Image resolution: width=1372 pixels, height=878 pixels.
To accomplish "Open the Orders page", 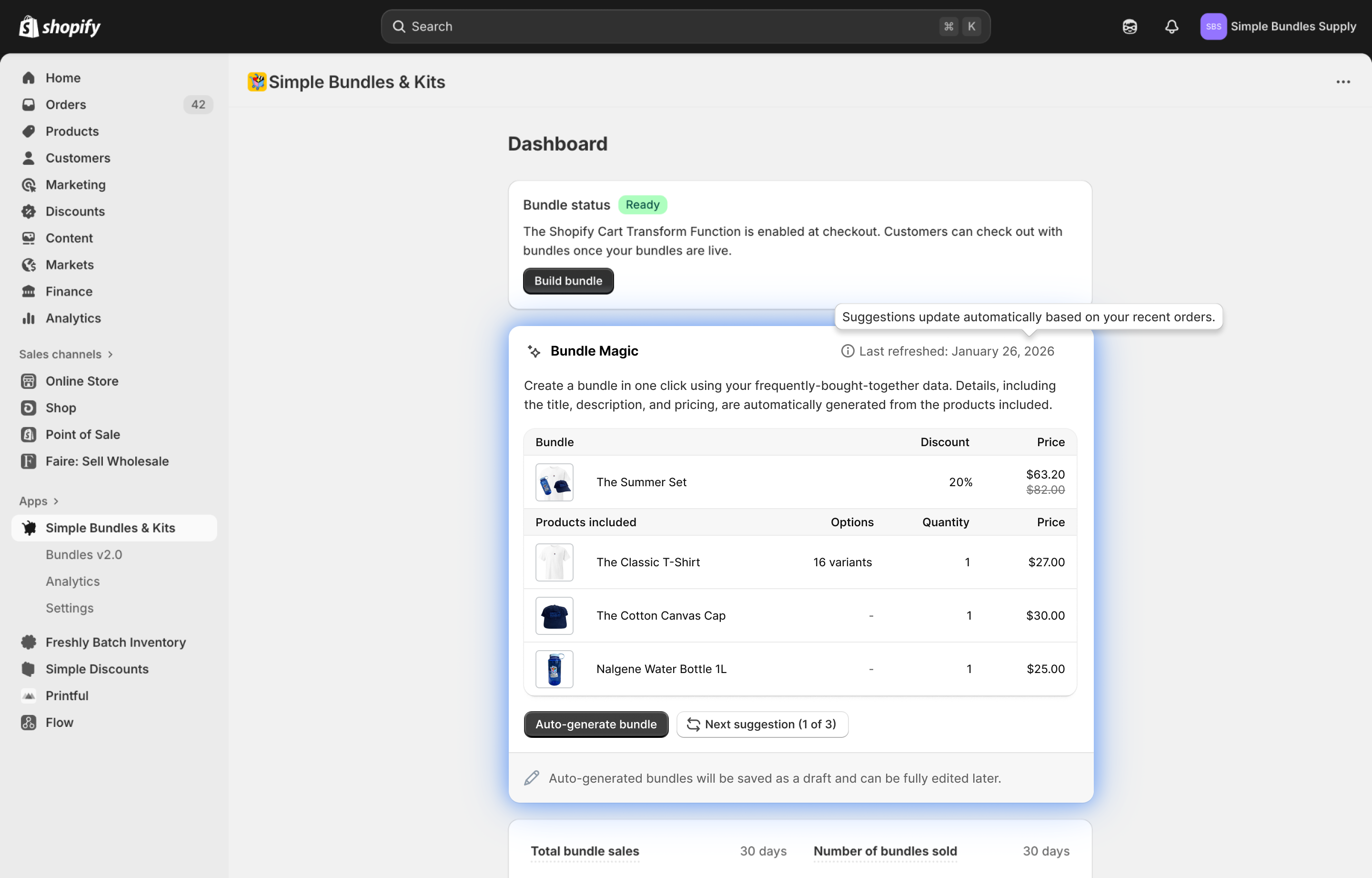I will pos(66,104).
